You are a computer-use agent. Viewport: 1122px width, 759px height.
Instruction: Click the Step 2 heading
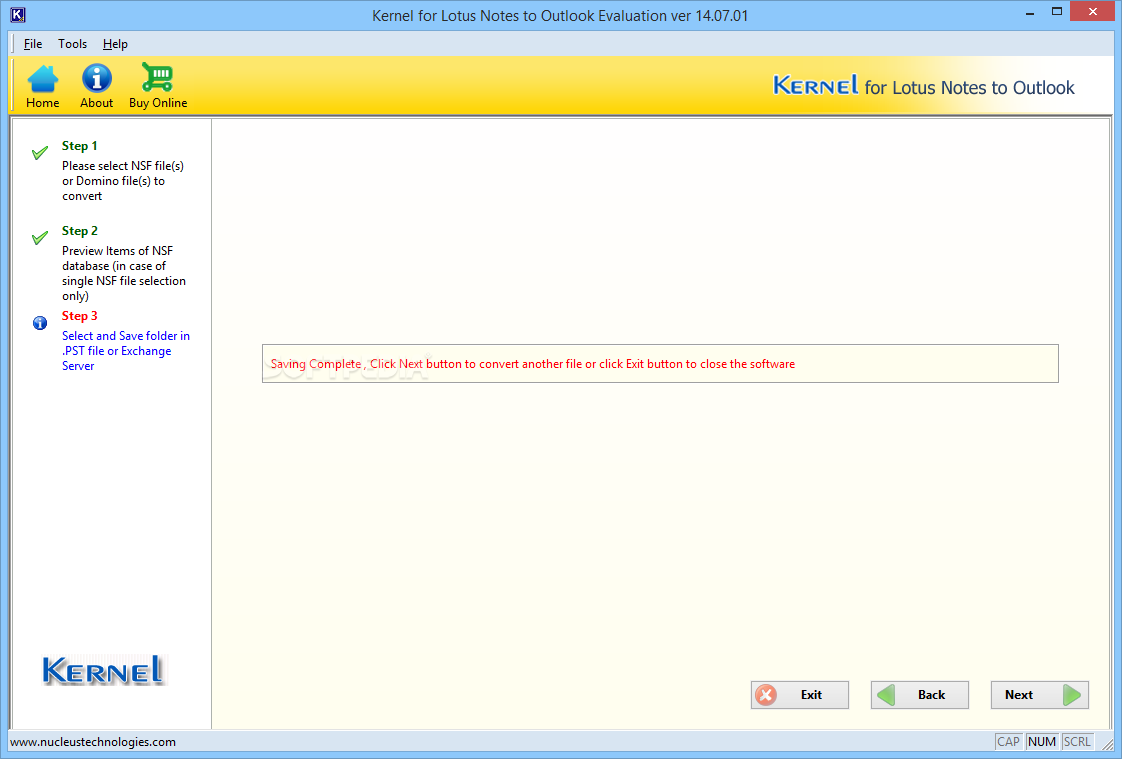[x=79, y=231]
